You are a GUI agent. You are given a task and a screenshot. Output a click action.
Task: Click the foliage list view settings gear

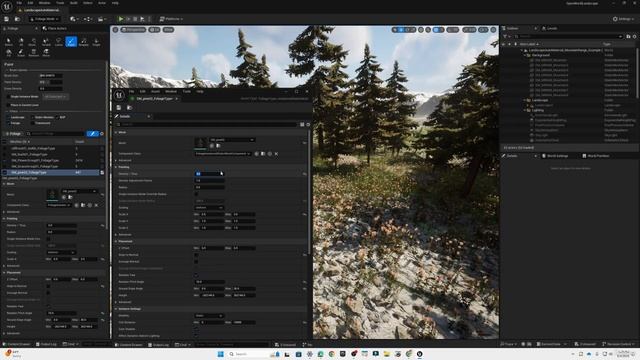pyautogui.click(x=102, y=133)
